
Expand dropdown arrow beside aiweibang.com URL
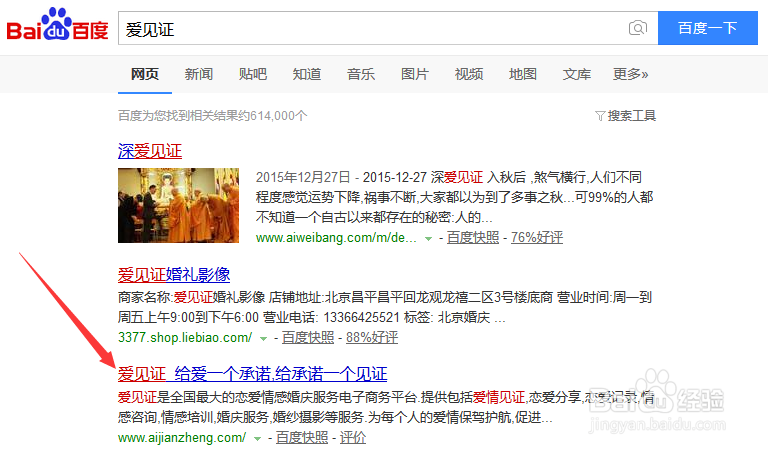(429, 239)
